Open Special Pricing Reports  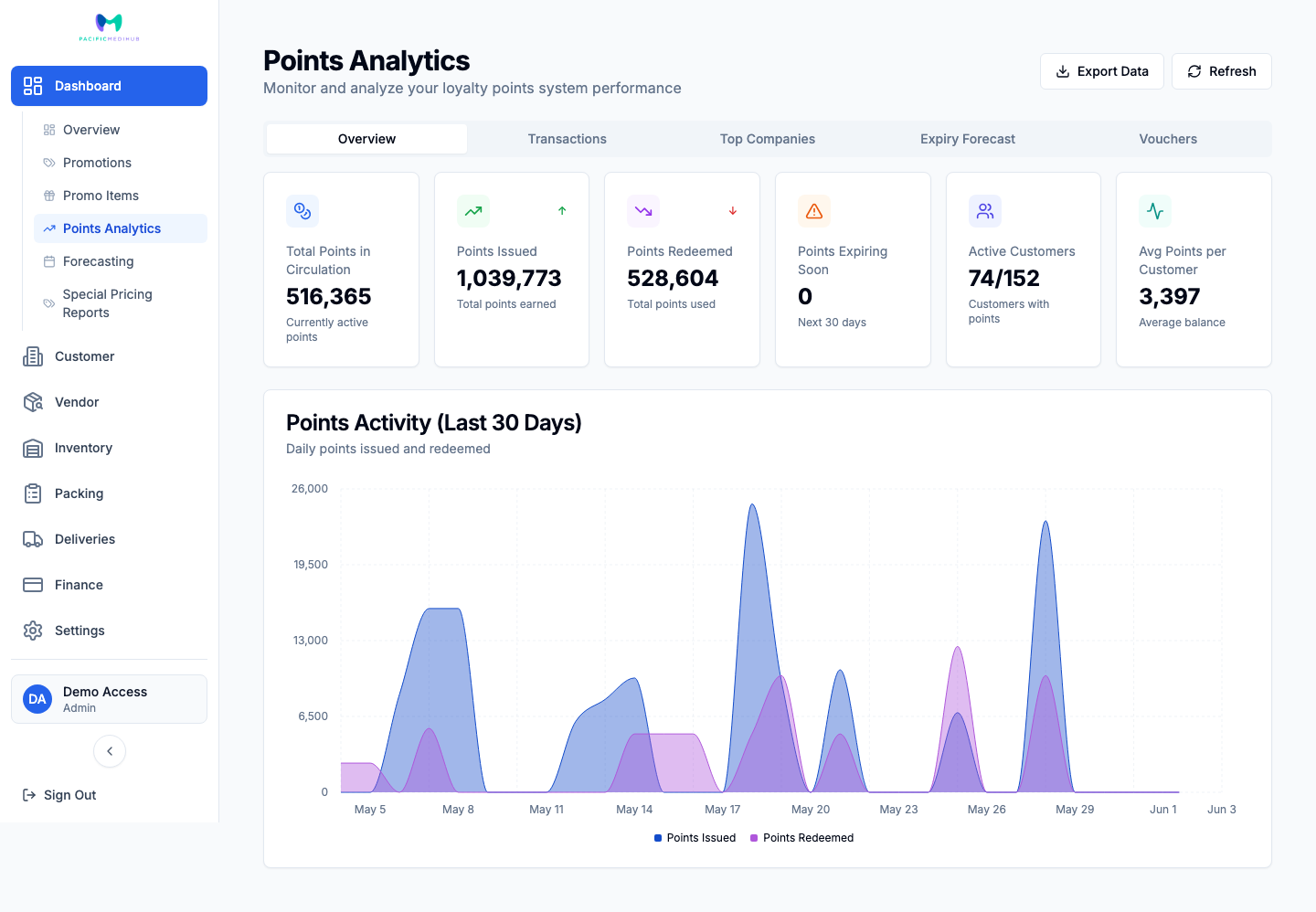click(121, 303)
